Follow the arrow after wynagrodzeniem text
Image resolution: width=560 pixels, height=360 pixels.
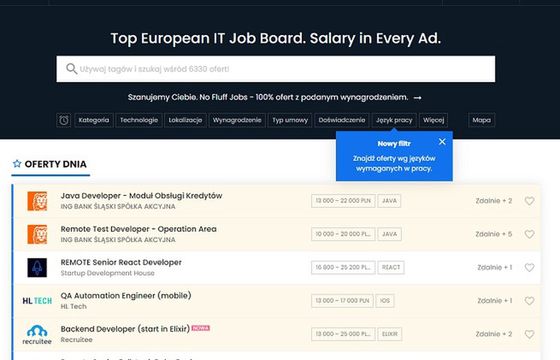[418, 98]
